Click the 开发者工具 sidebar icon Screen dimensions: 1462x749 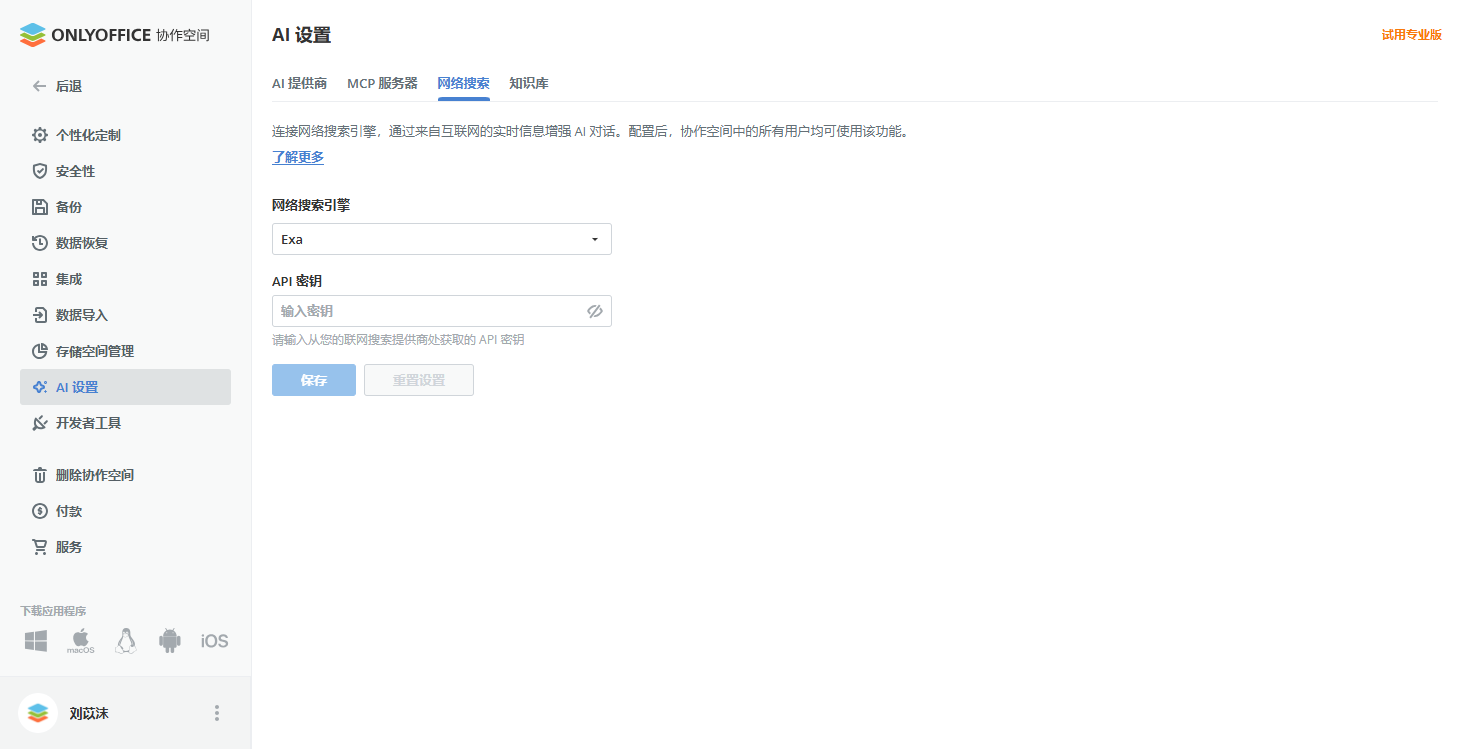pos(91,422)
